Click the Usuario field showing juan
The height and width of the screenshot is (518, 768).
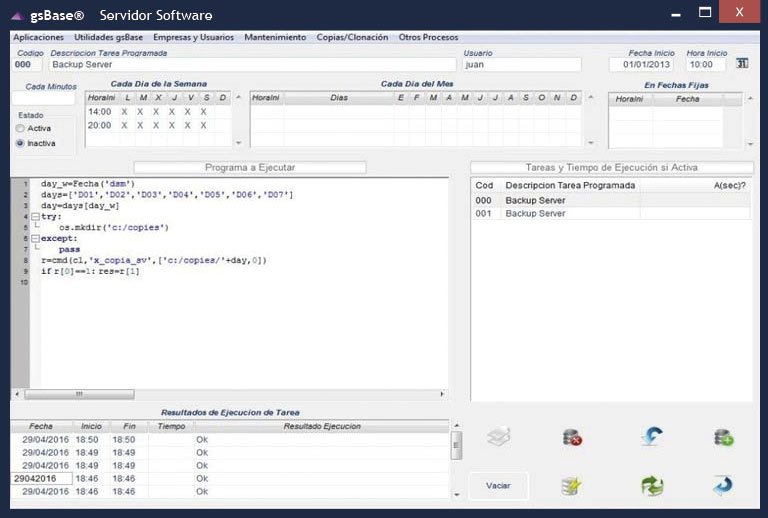[522, 65]
